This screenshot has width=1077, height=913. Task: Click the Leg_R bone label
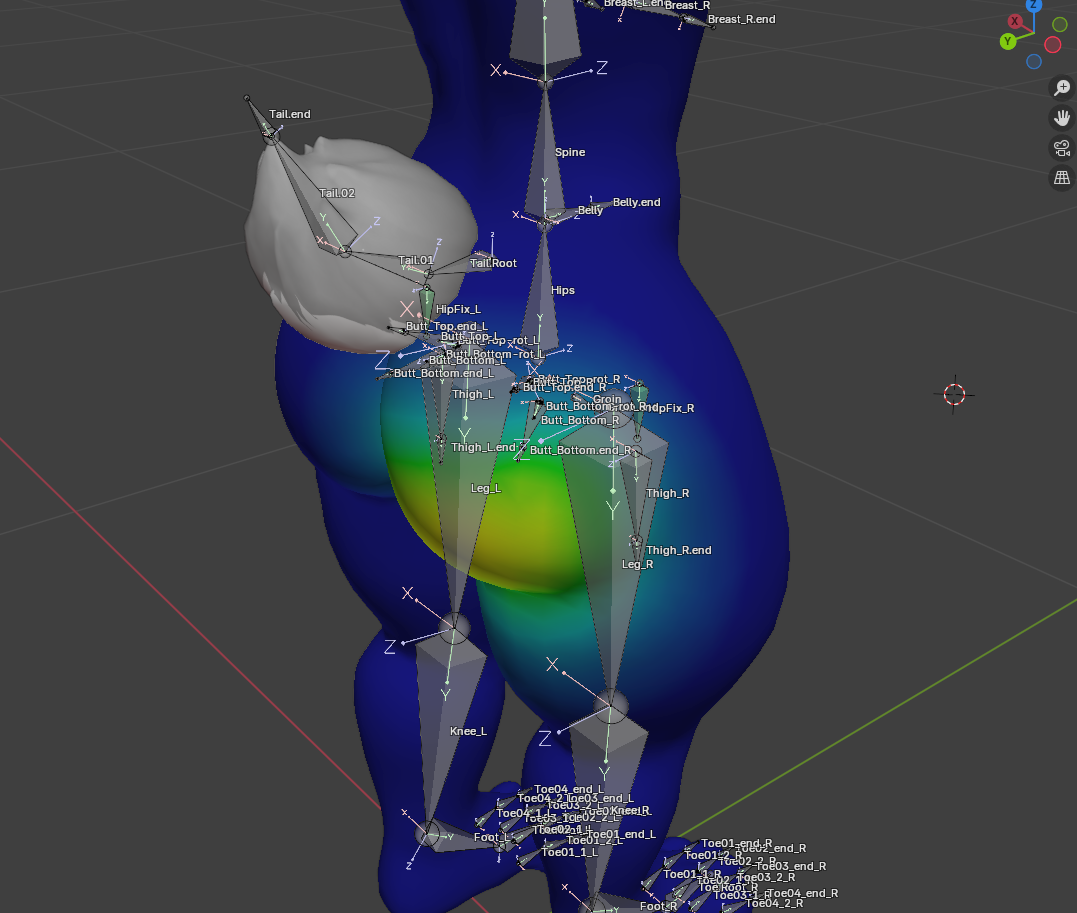pos(637,564)
